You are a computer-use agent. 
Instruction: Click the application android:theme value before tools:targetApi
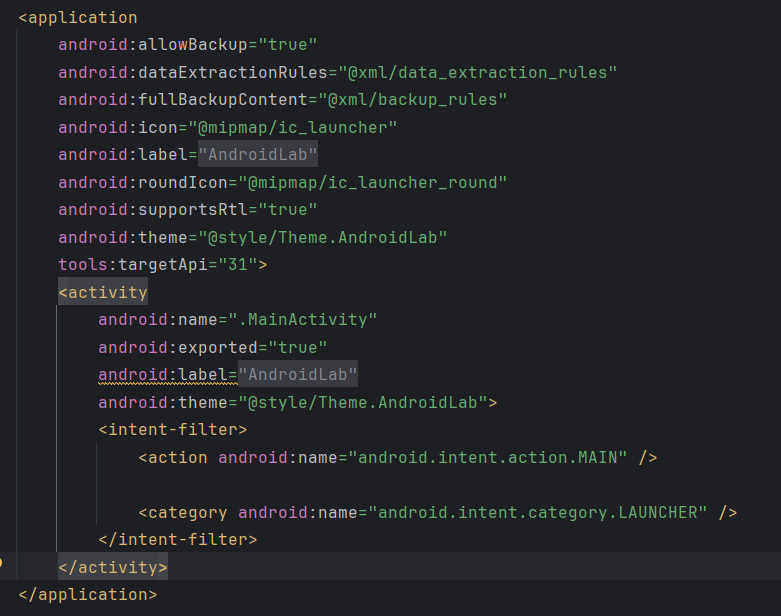click(323, 238)
